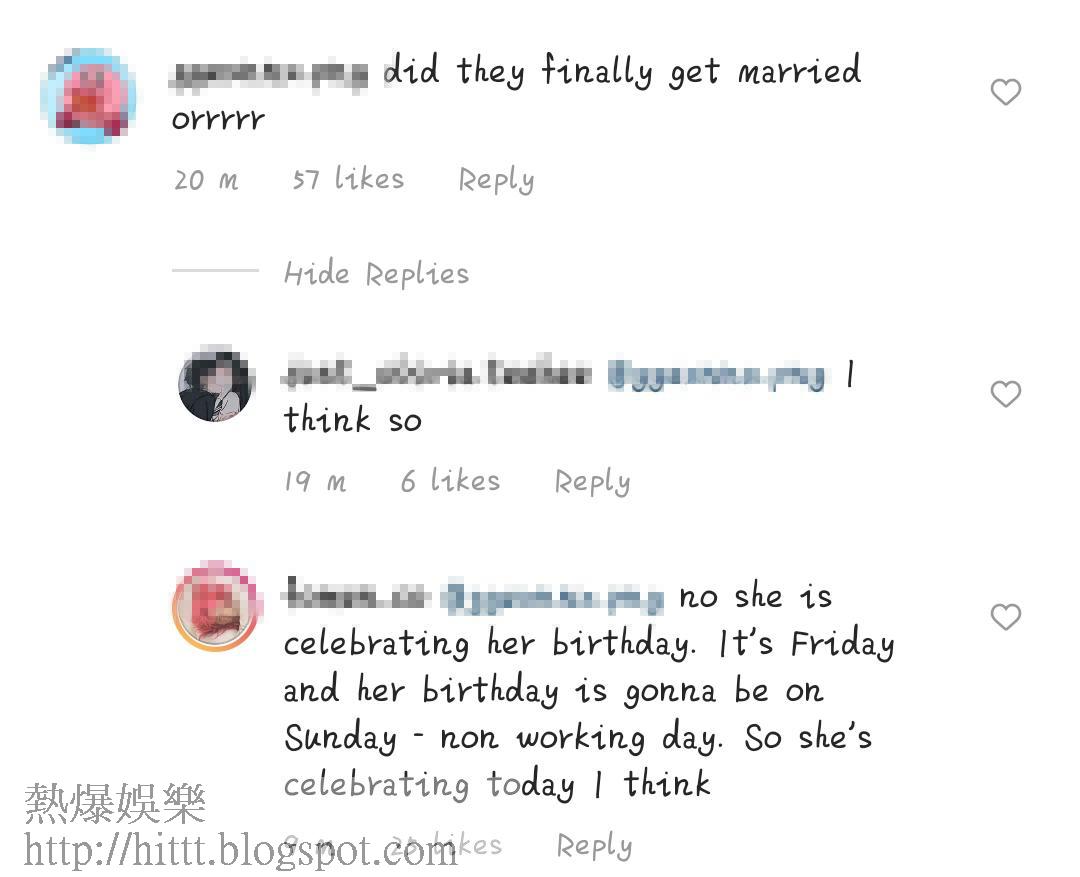1080x877 pixels.
Task: View the 6 likes list
Action: coord(450,480)
